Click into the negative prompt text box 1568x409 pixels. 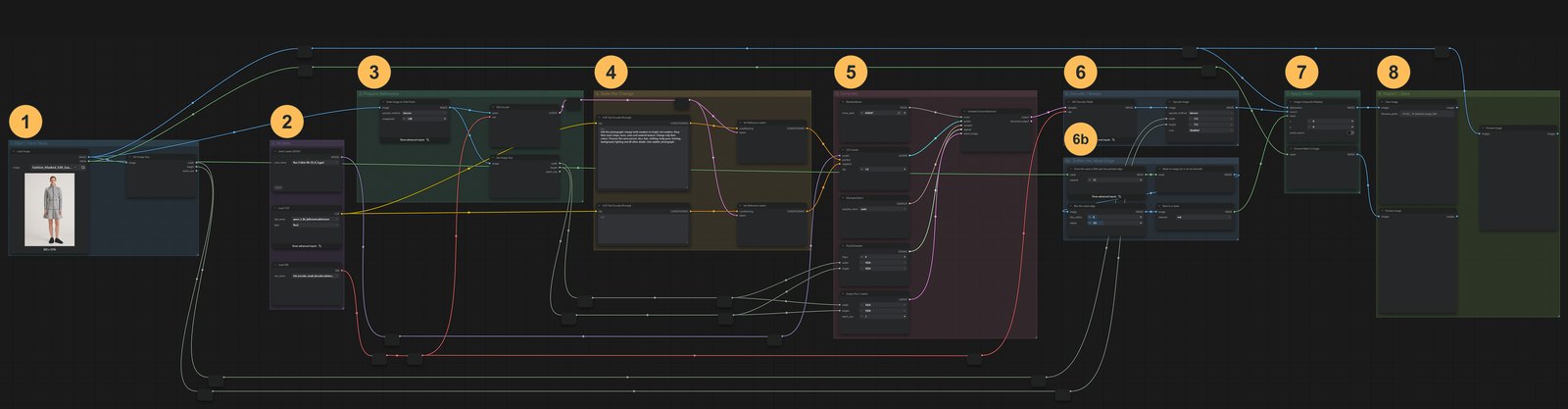point(643,230)
